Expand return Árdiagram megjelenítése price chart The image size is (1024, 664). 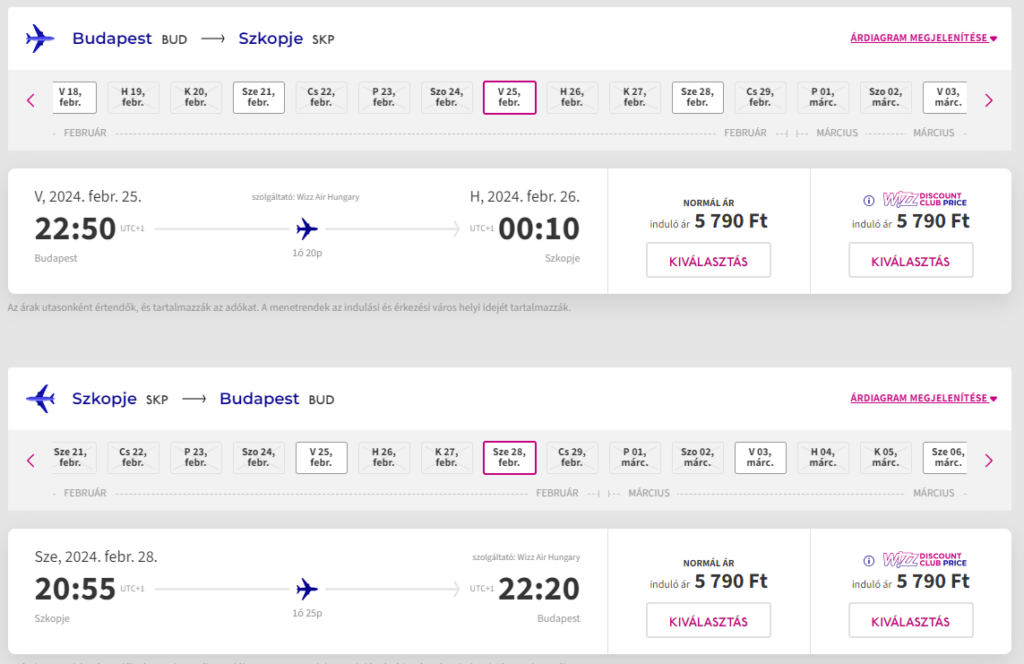[923, 398]
